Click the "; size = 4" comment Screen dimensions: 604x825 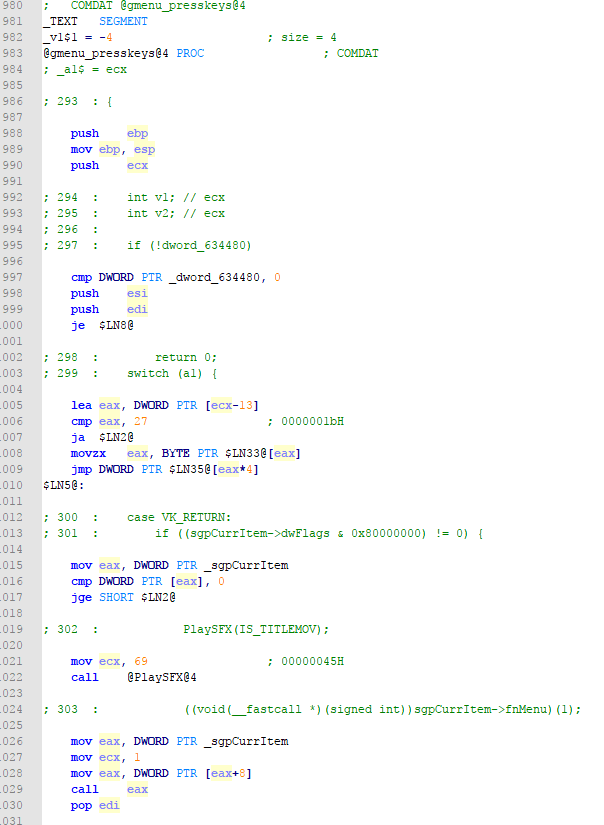point(302,38)
